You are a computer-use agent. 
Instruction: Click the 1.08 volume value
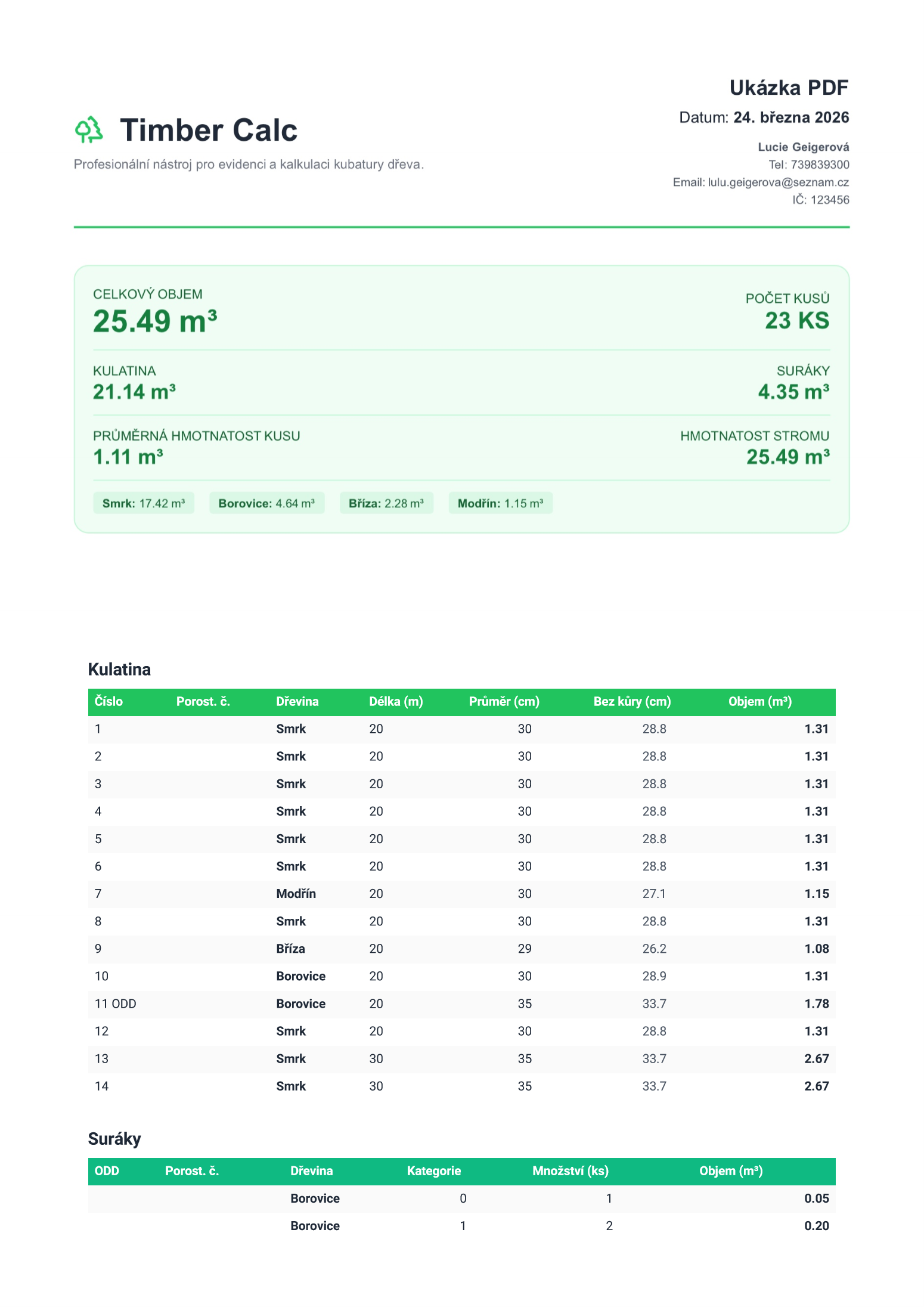817,949
